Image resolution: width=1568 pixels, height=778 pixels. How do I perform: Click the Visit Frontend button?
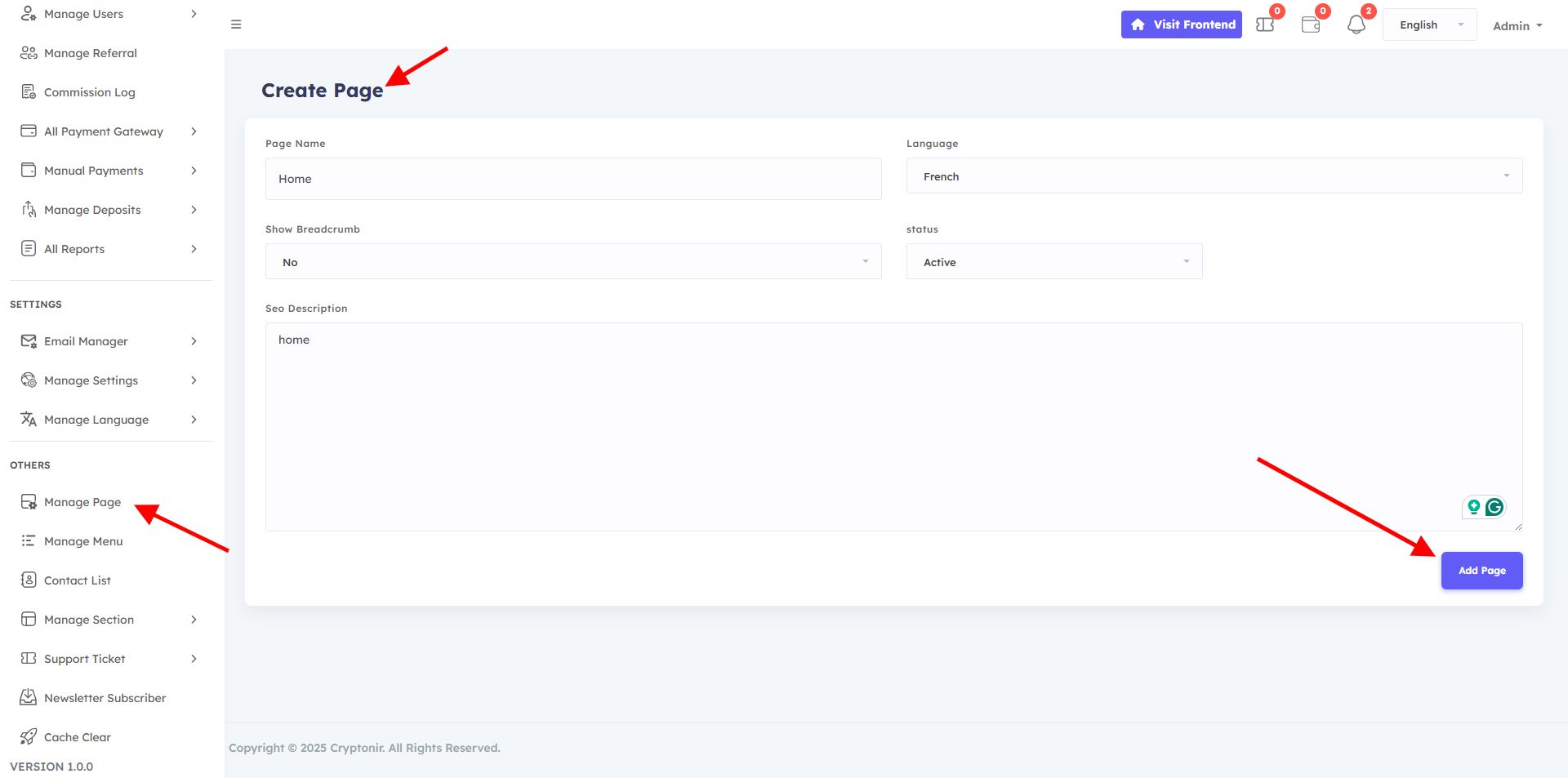[x=1181, y=24]
